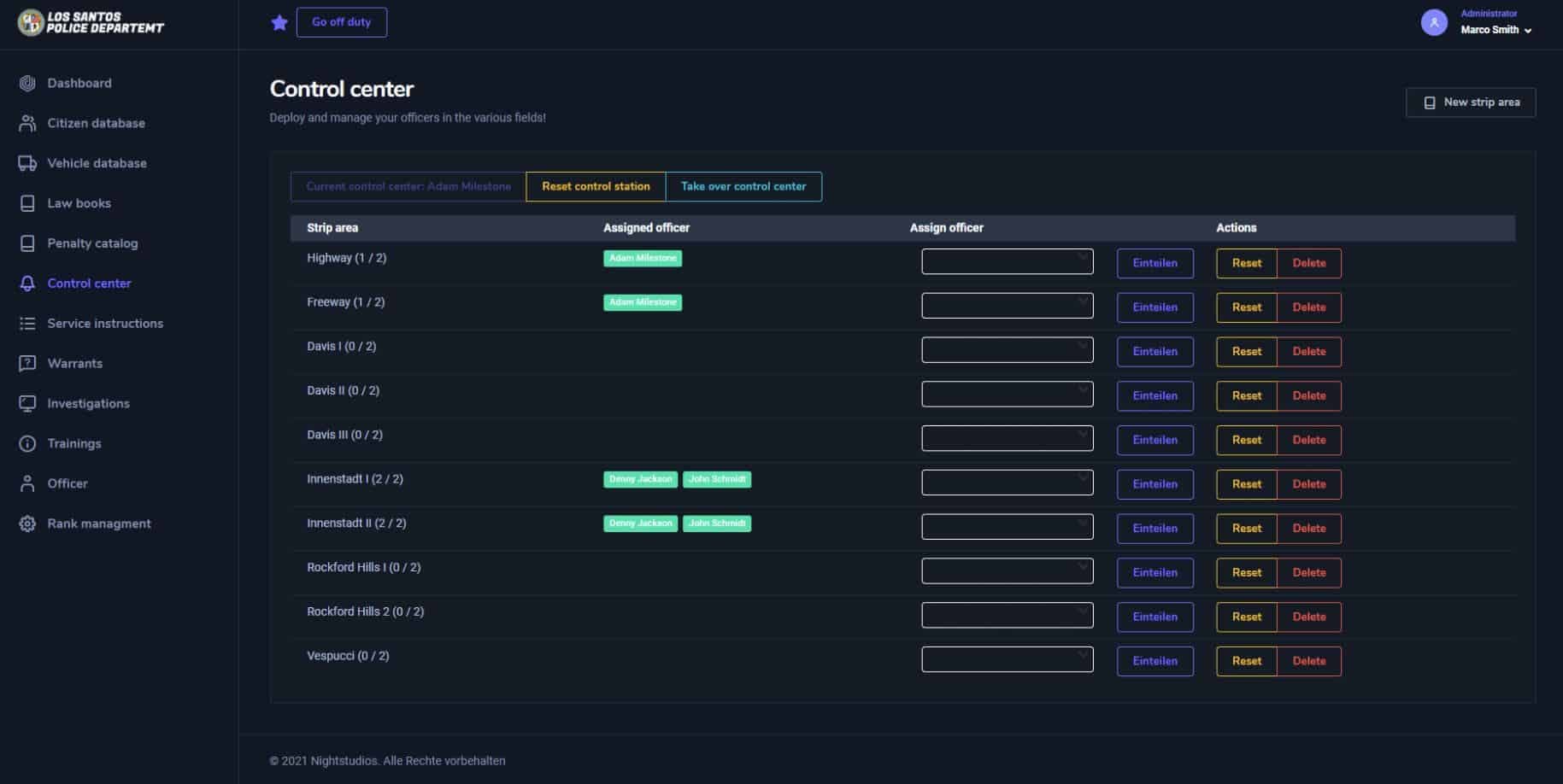Select the Reset control station tab
Screen dimensions: 1563x784
(x=595, y=186)
